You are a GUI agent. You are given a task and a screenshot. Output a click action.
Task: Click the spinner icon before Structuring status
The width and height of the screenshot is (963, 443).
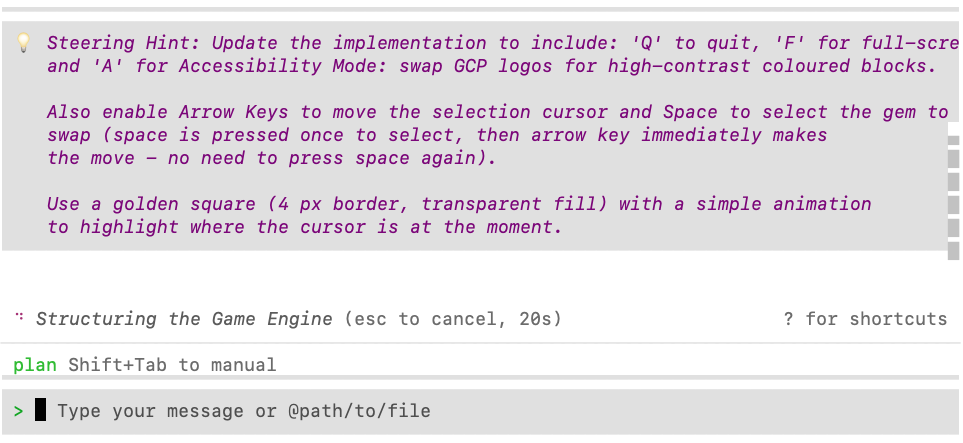[x=20, y=318]
